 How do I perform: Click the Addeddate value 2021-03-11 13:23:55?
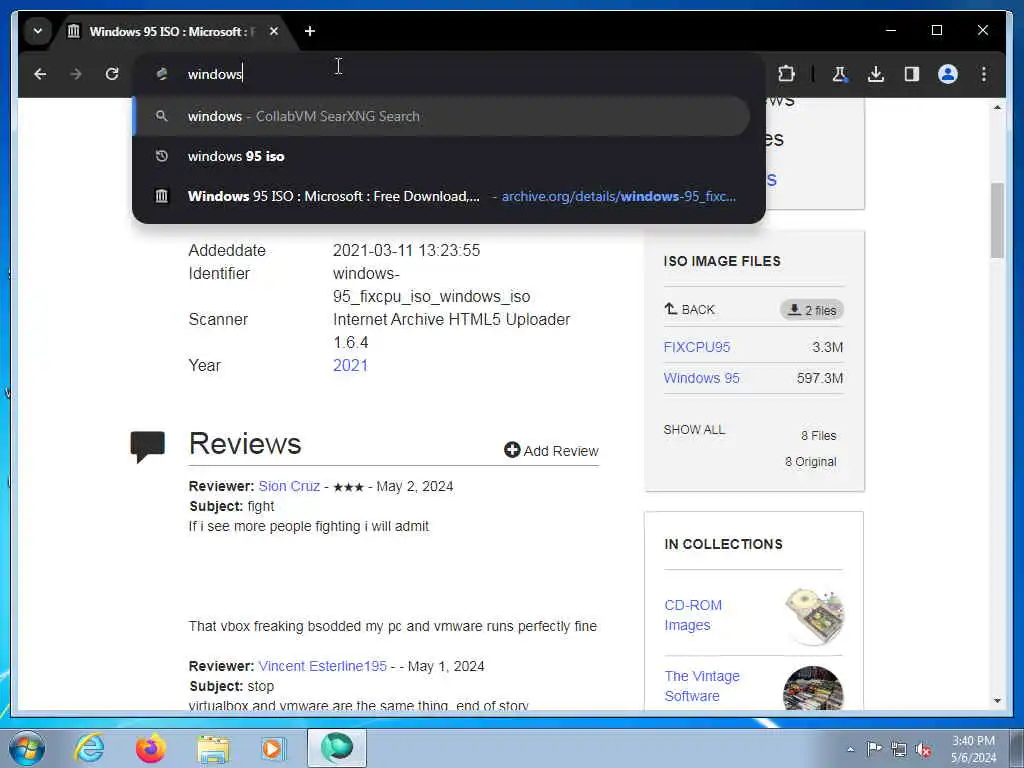point(406,250)
